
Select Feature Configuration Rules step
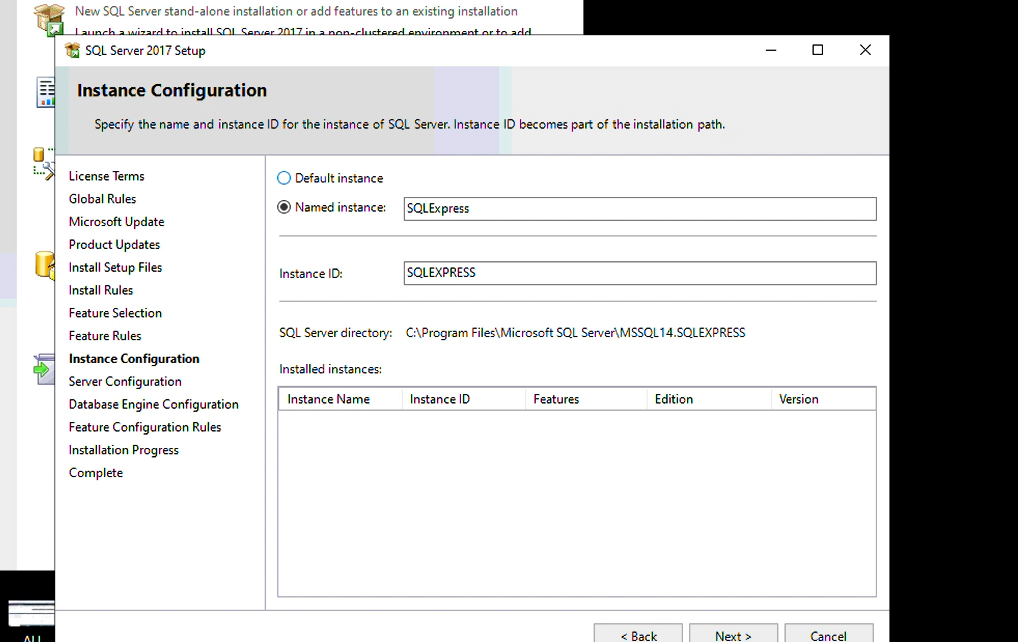click(x=145, y=427)
